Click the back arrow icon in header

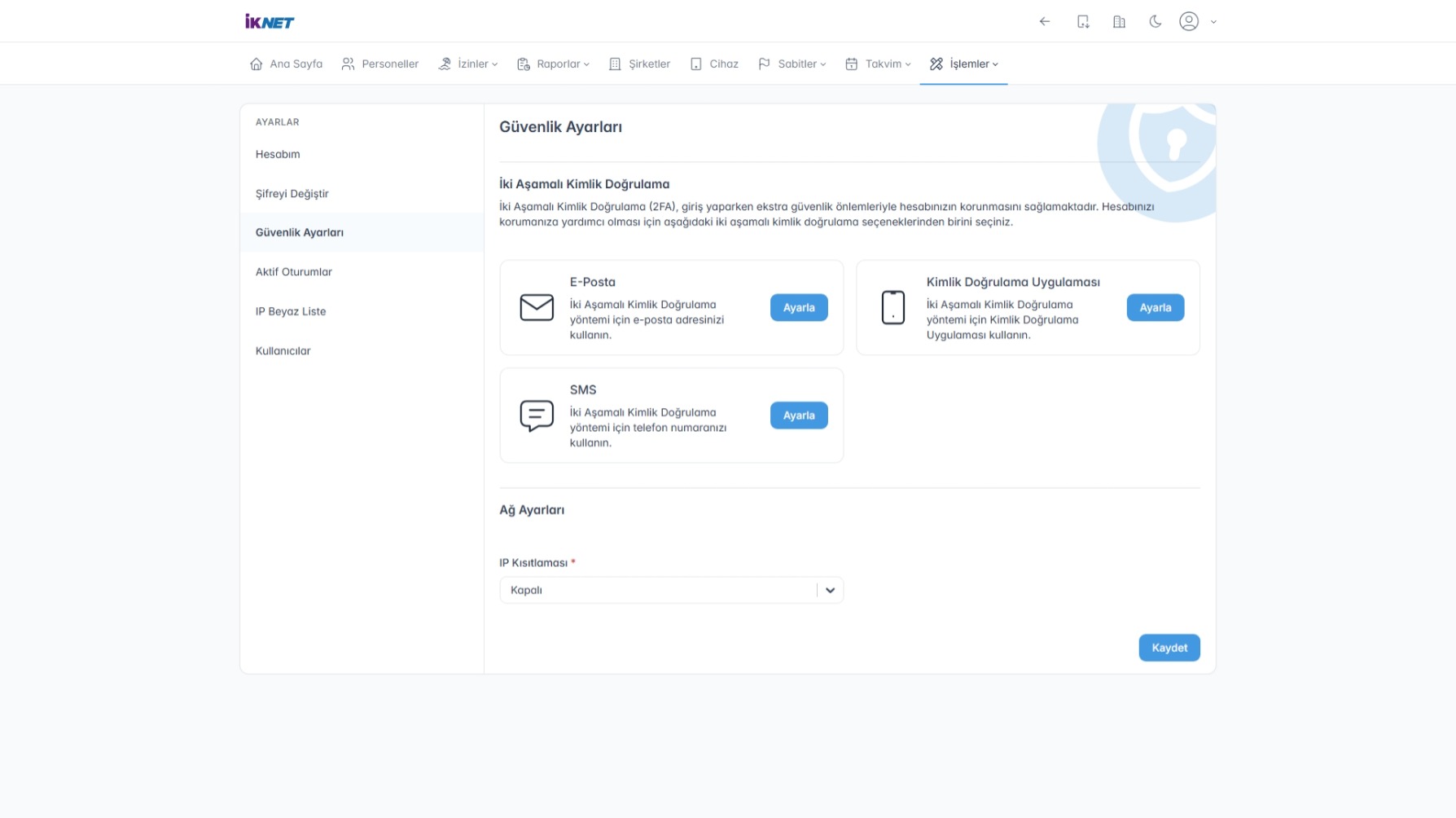pos(1045,22)
